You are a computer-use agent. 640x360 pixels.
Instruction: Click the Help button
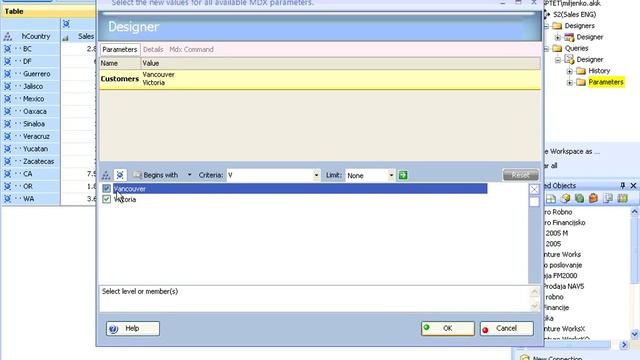[133, 329]
